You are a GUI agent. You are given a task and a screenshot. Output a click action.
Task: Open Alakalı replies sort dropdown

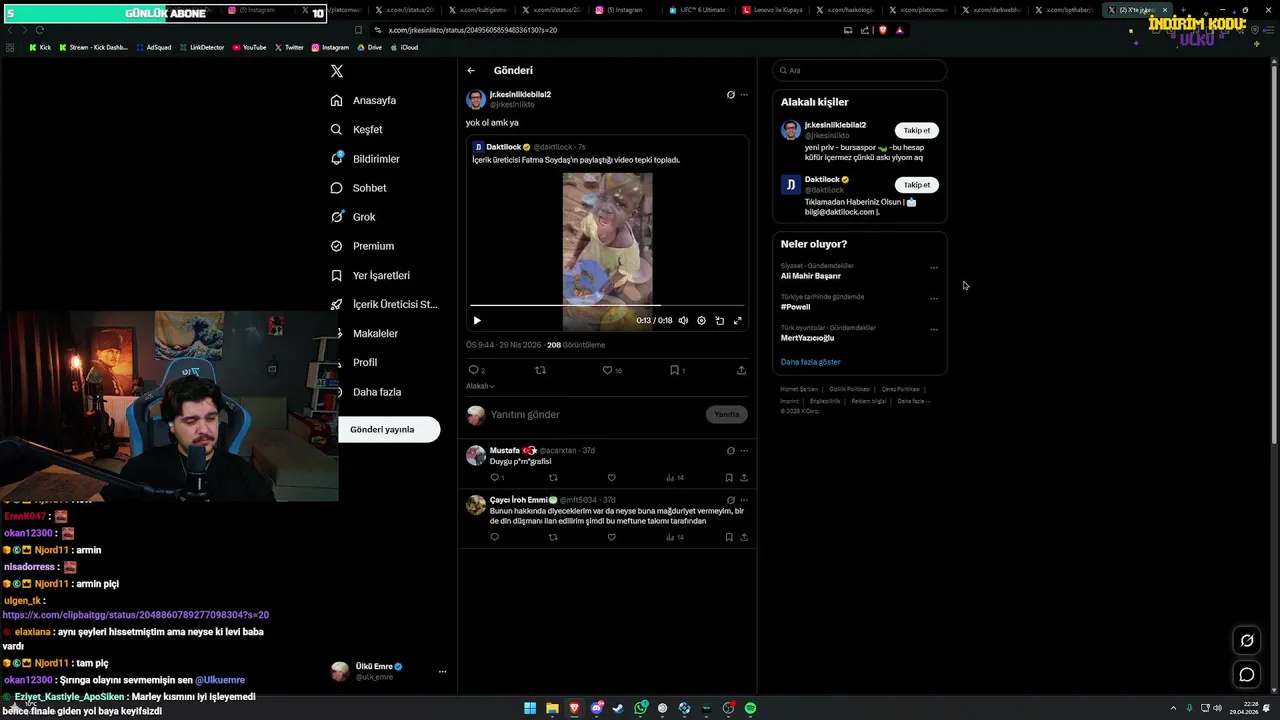pyautogui.click(x=480, y=386)
